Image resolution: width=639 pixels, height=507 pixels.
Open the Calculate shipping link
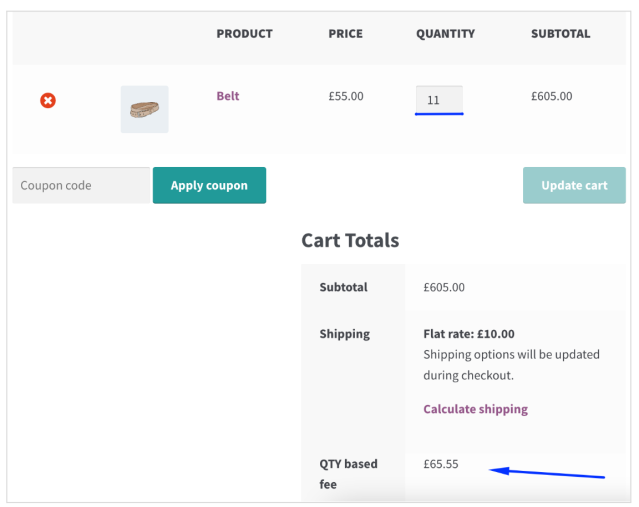(x=475, y=409)
